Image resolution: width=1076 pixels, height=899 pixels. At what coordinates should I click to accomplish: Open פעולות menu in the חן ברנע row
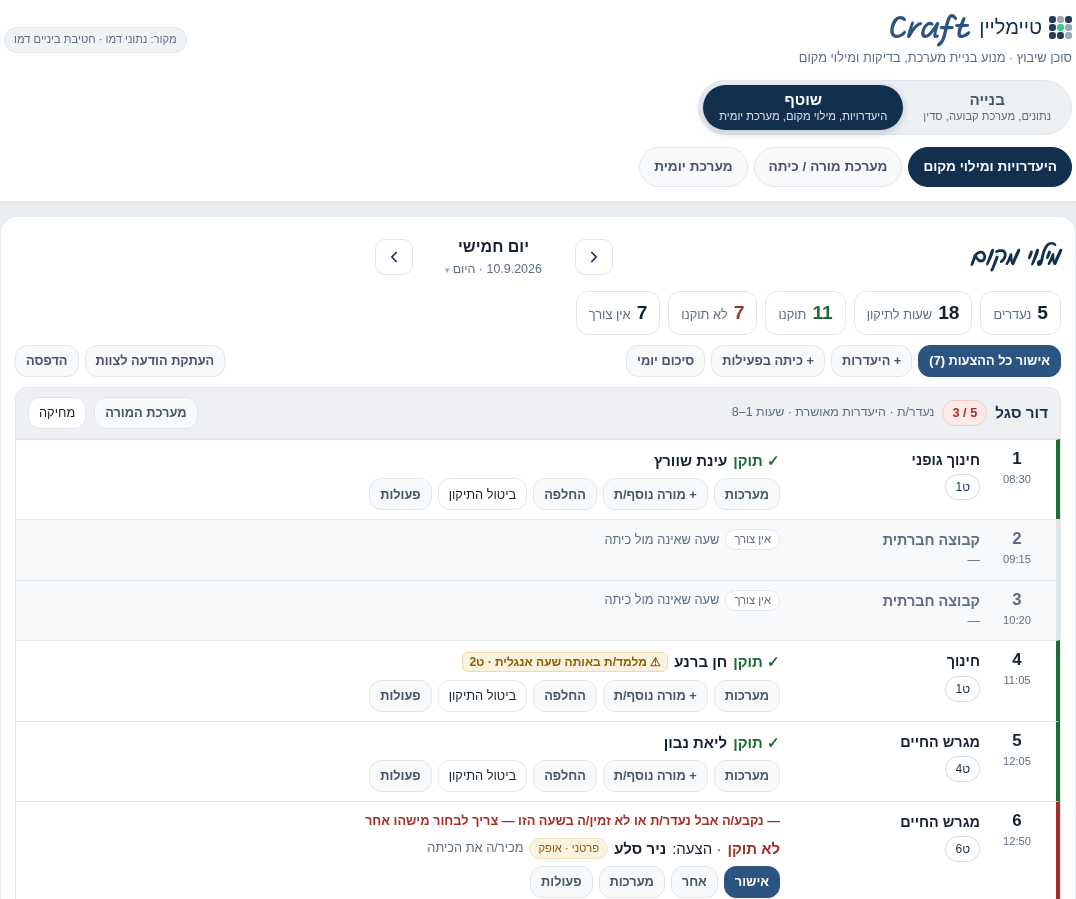400,696
